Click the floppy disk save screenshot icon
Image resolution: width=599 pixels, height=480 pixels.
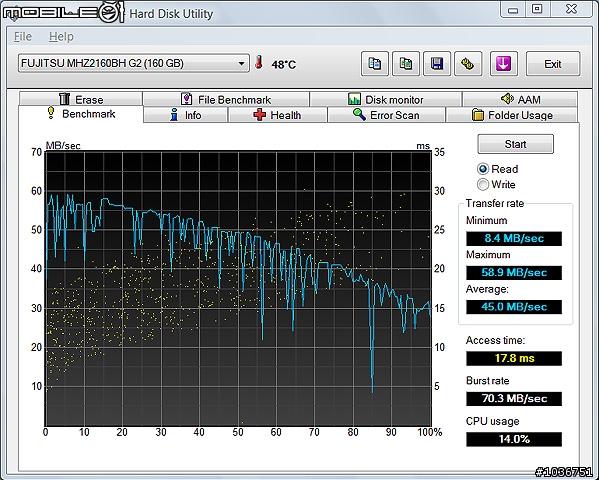point(437,64)
